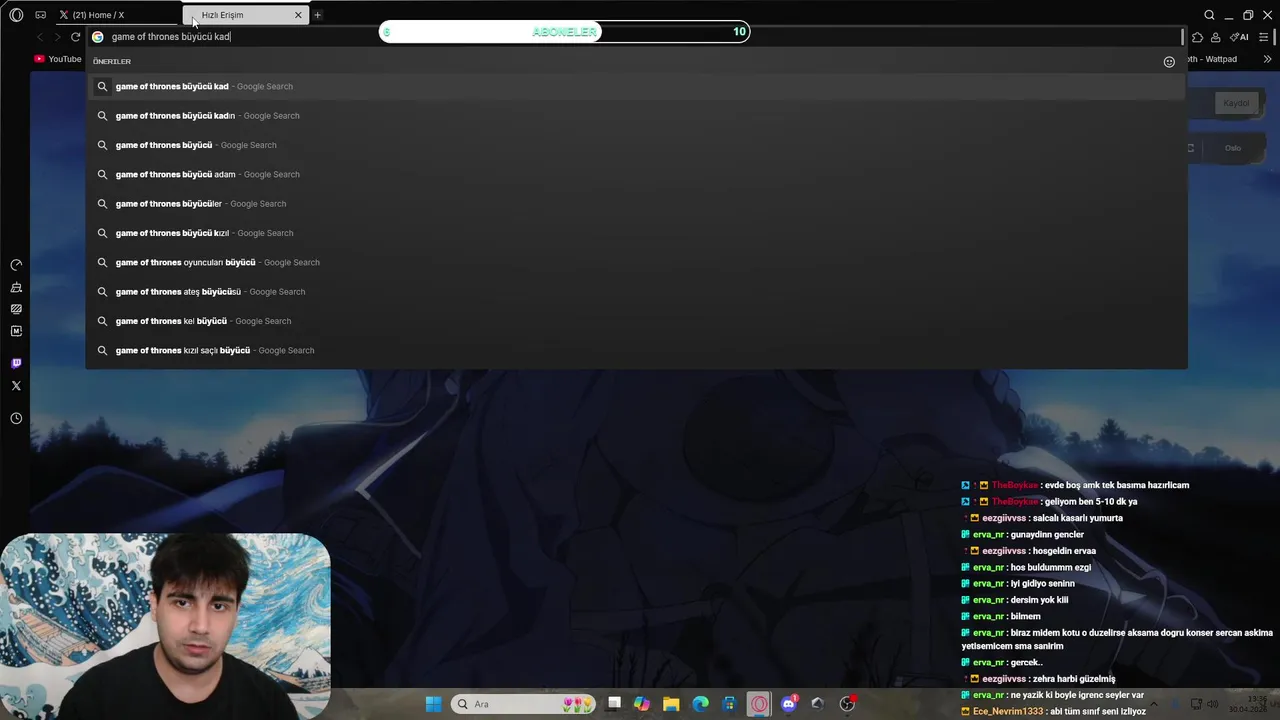Open the extensions cube icon
This screenshot has height=720, width=1280.
pyautogui.click(x=1198, y=37)
